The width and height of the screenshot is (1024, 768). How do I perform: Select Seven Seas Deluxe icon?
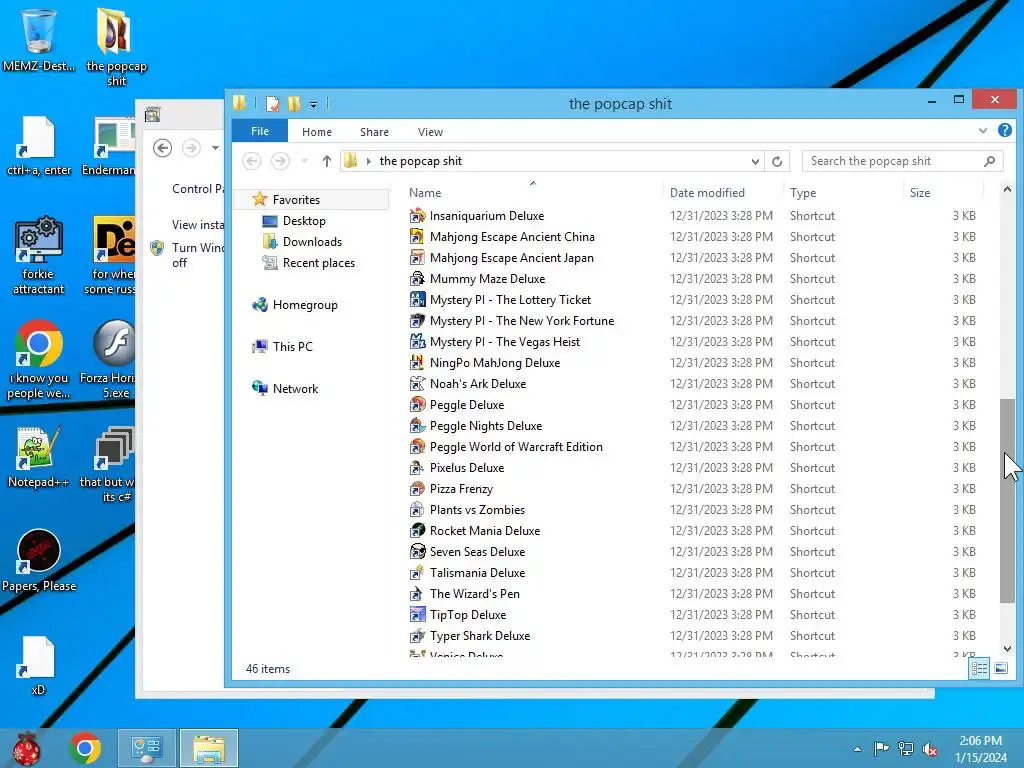point(417,552)
